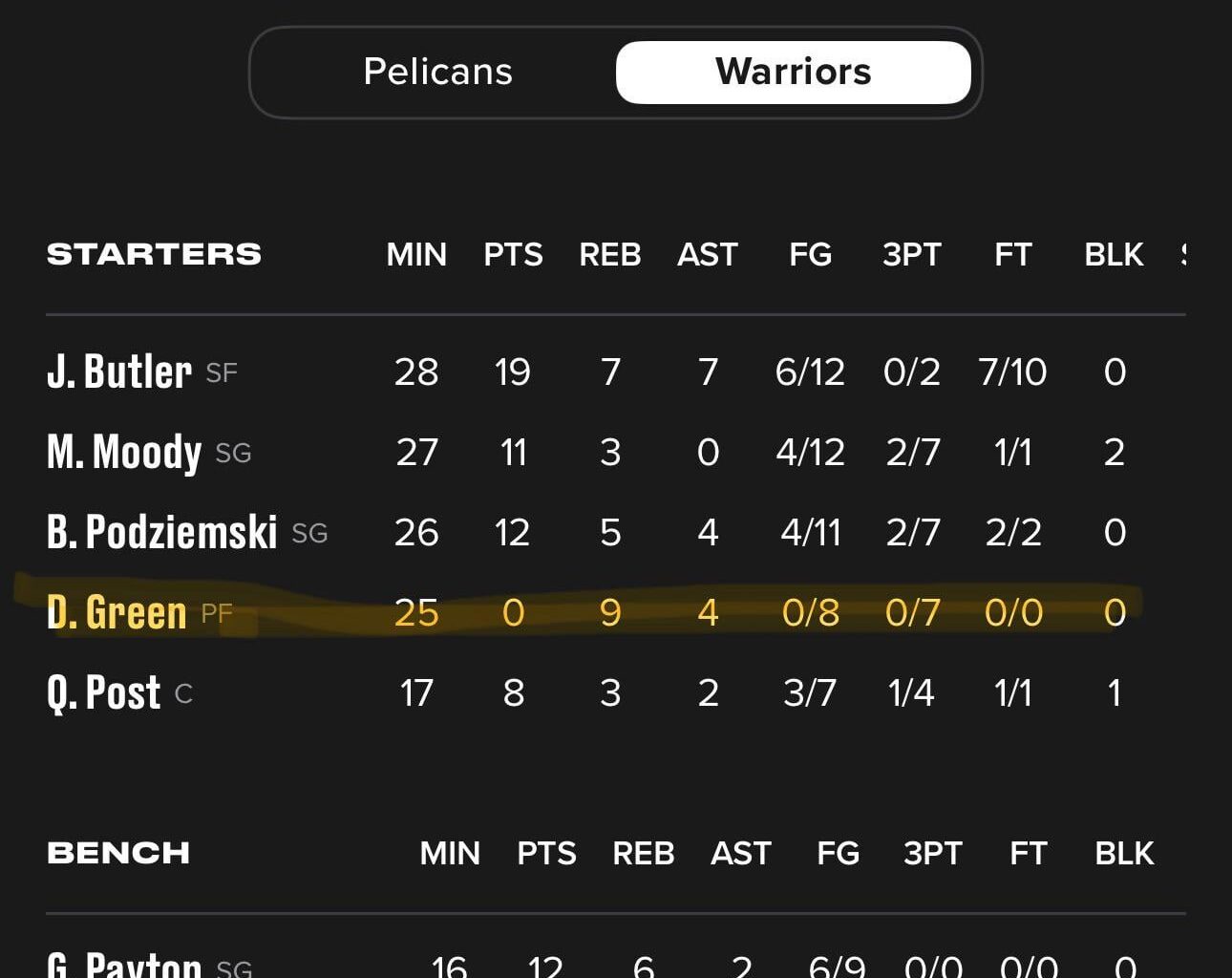Click the bench 3PT column header

pyautogui.click(x=933, y=853)
